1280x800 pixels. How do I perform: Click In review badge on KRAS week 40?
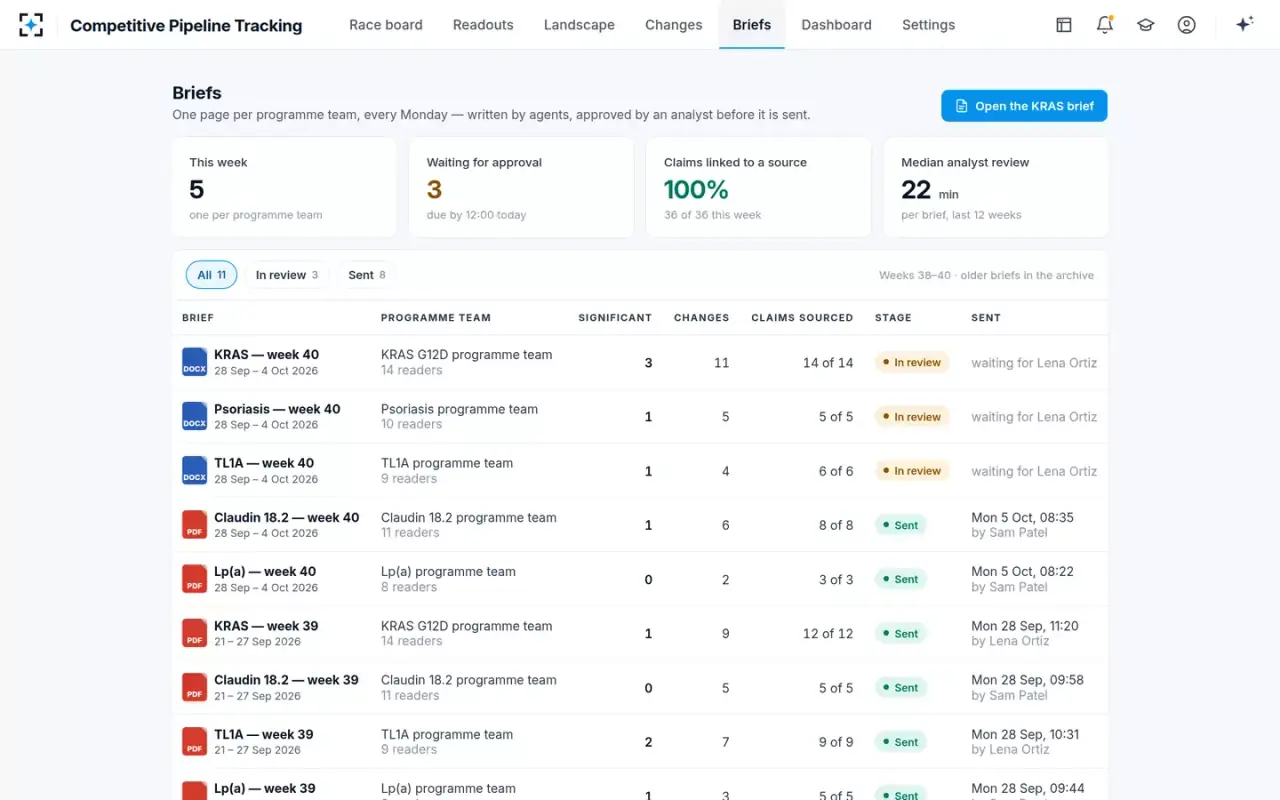pyautogui.click(x=912, y=363)
